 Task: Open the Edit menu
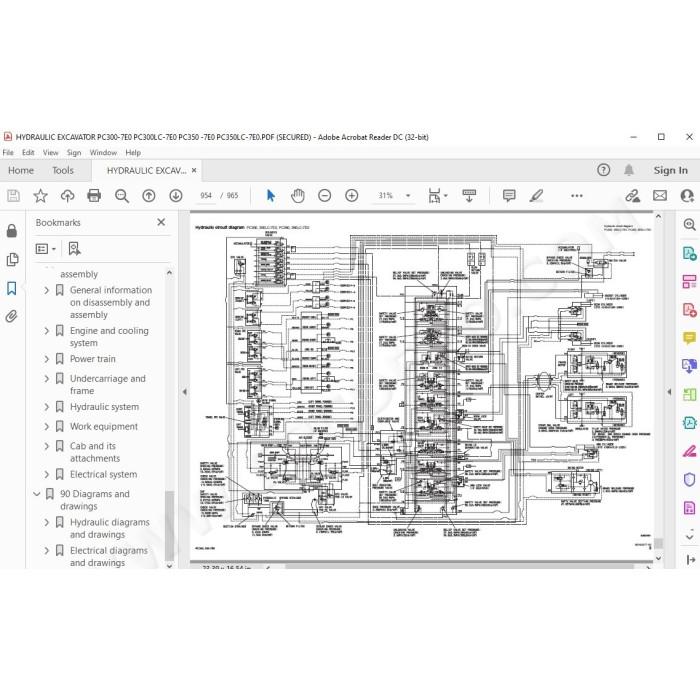[x=28, y=153]
